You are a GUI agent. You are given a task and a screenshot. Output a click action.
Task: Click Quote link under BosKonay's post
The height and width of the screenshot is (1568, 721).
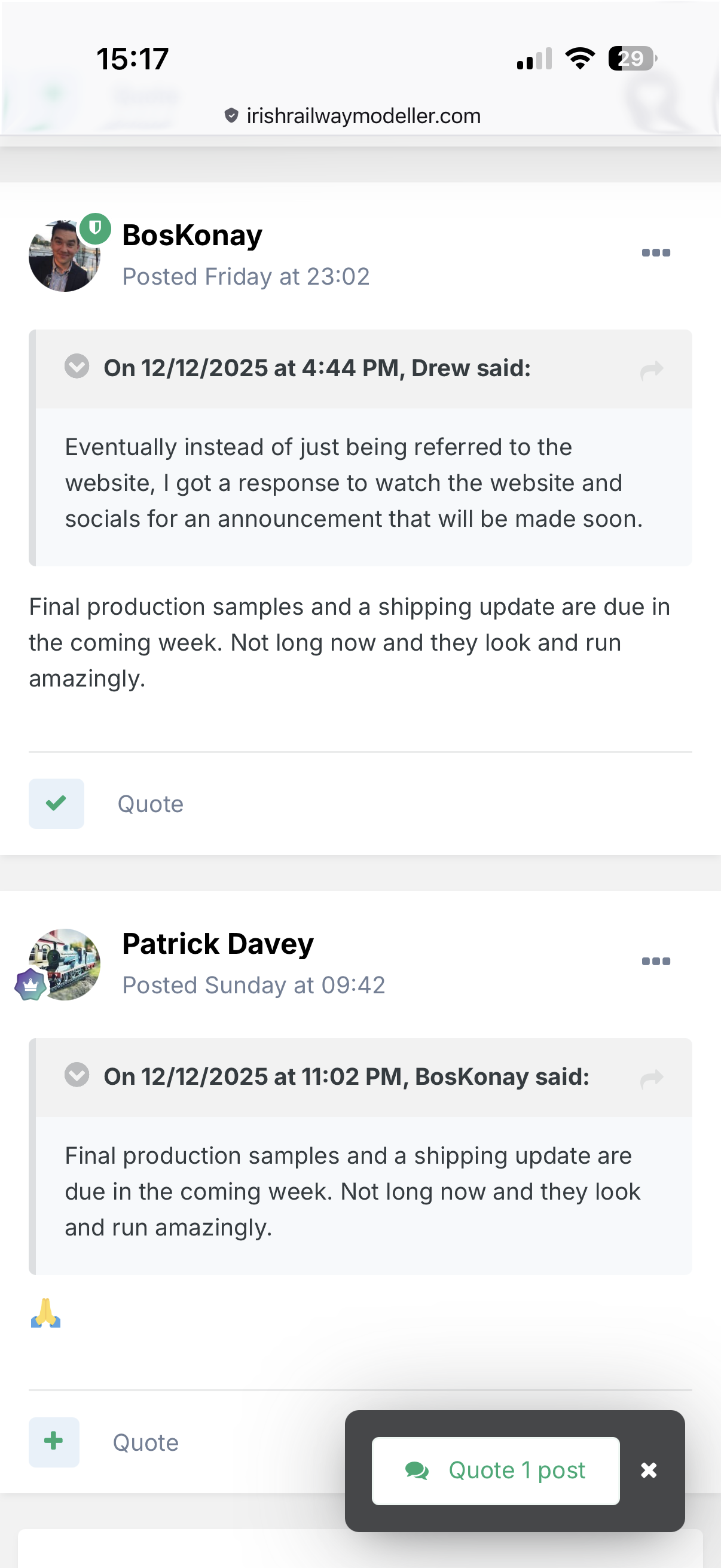pos(150,804)
